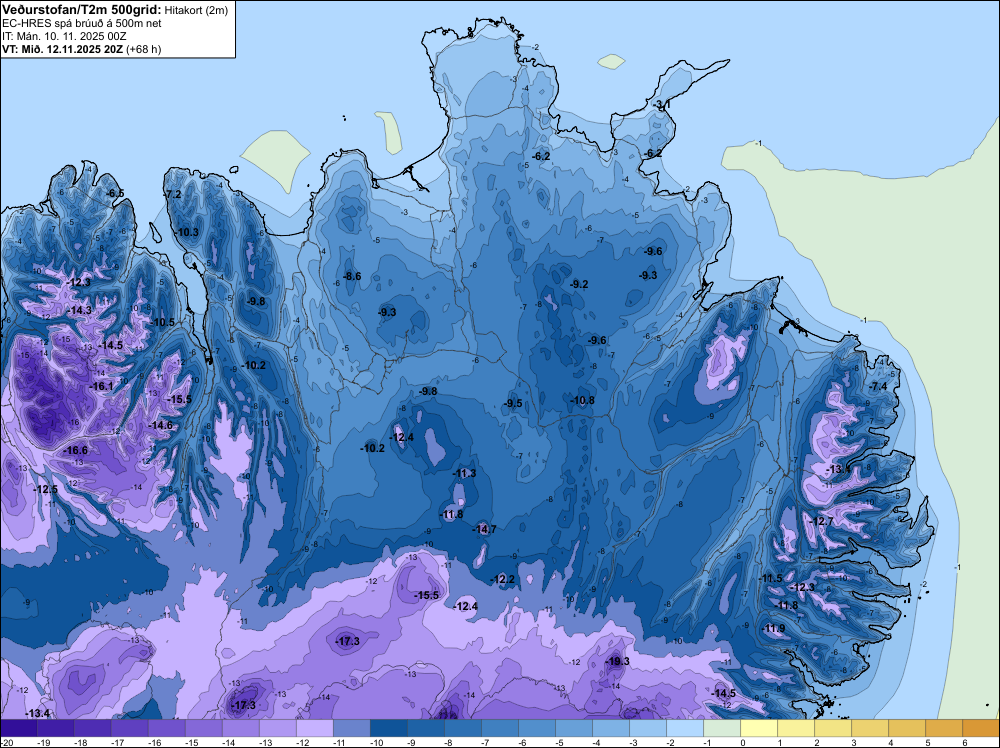The height and width of the screenshot is (748, 1000).
Task: Click the temperature value "-12.2"
Action: tap(503, 578)
